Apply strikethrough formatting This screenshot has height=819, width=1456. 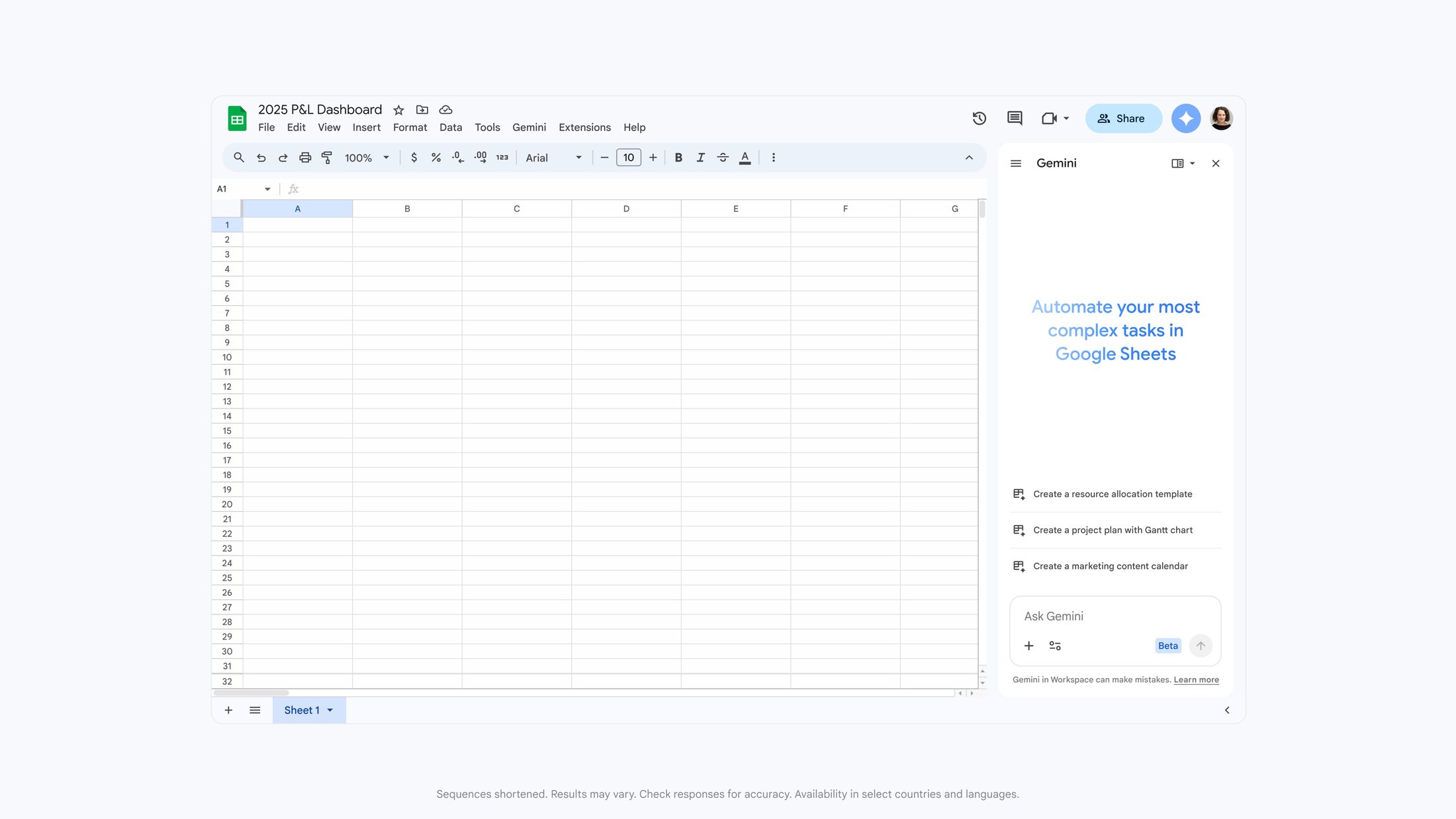click(723, 158)
